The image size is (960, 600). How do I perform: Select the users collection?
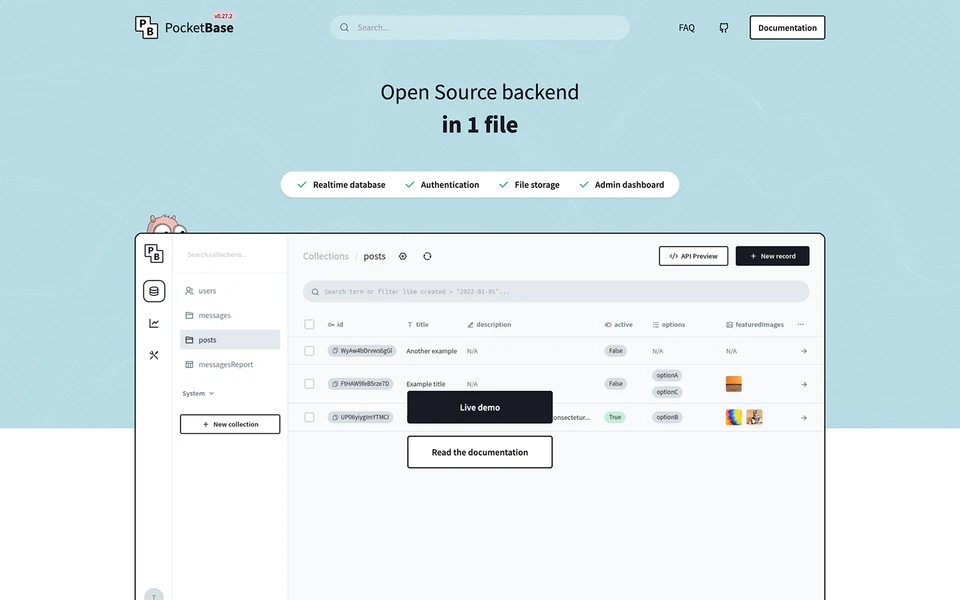[230, 291]
